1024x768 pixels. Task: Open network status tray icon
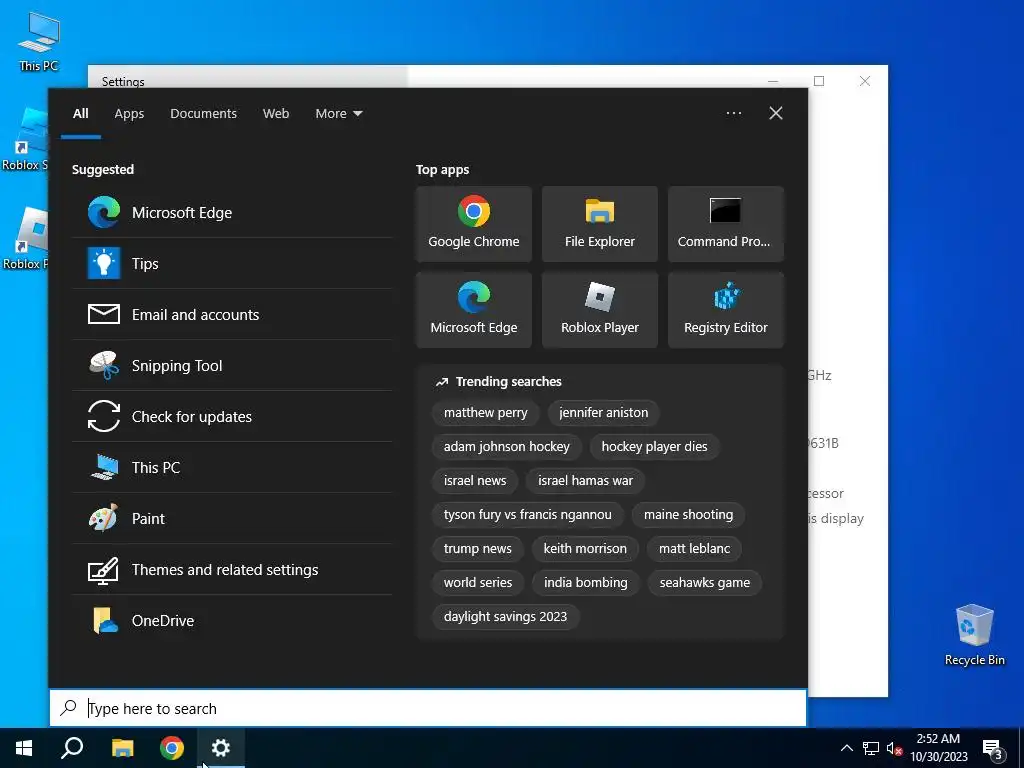pos(871,748)
